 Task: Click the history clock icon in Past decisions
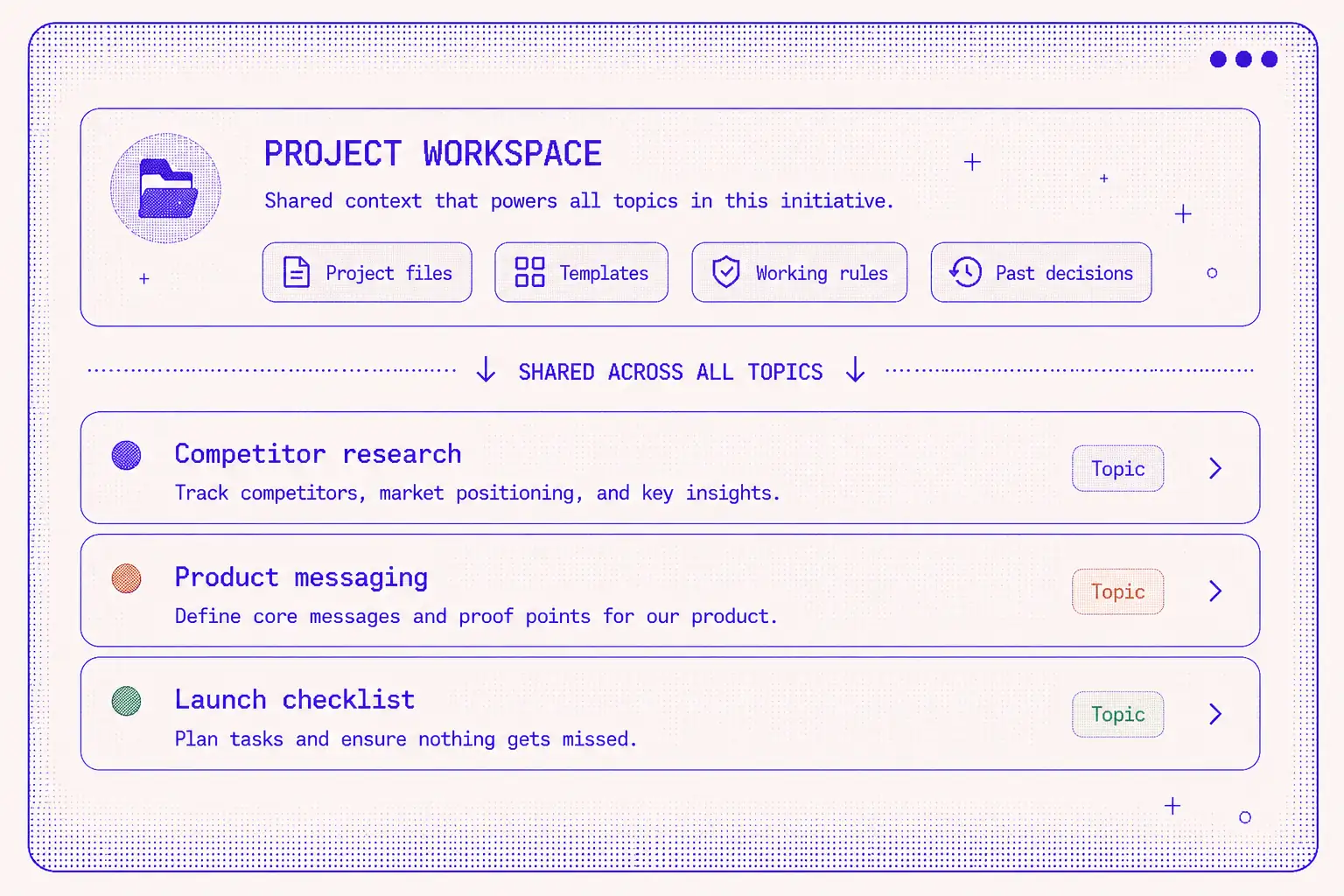965,272
